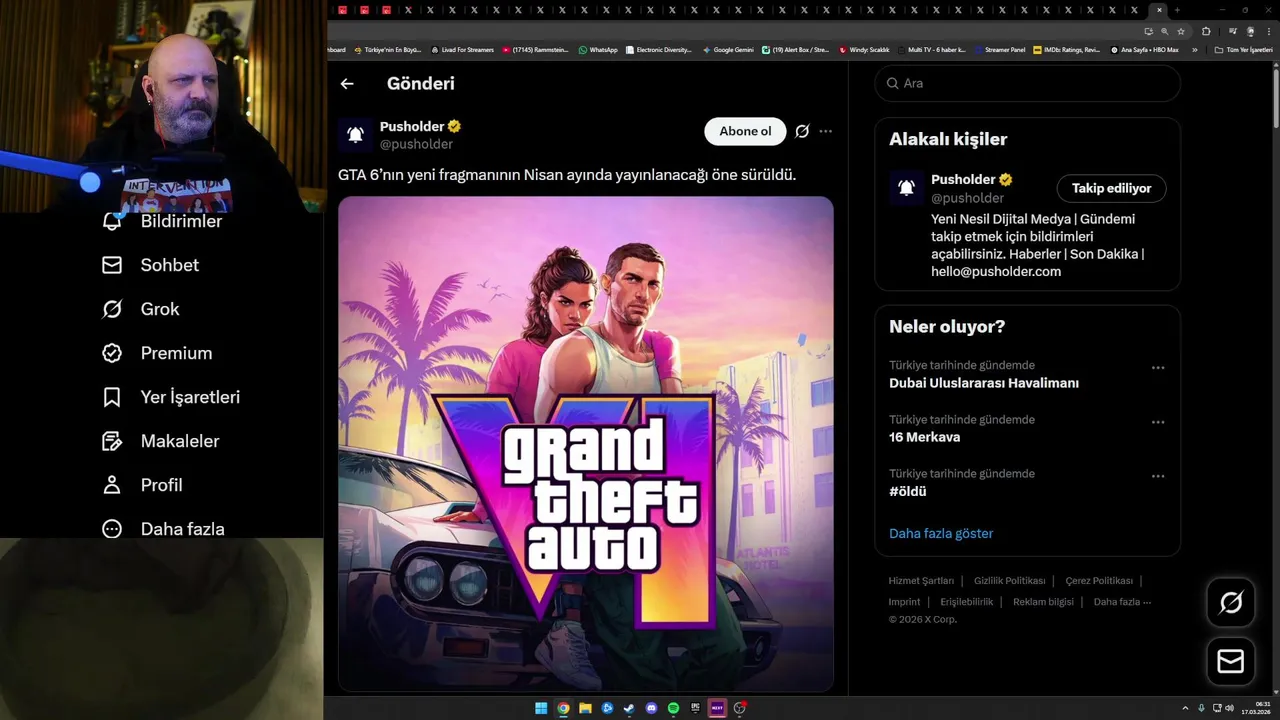Open the Pusholder name link in the post
The width and height of the screenshot is (1280, 720).
coord(412,126)
